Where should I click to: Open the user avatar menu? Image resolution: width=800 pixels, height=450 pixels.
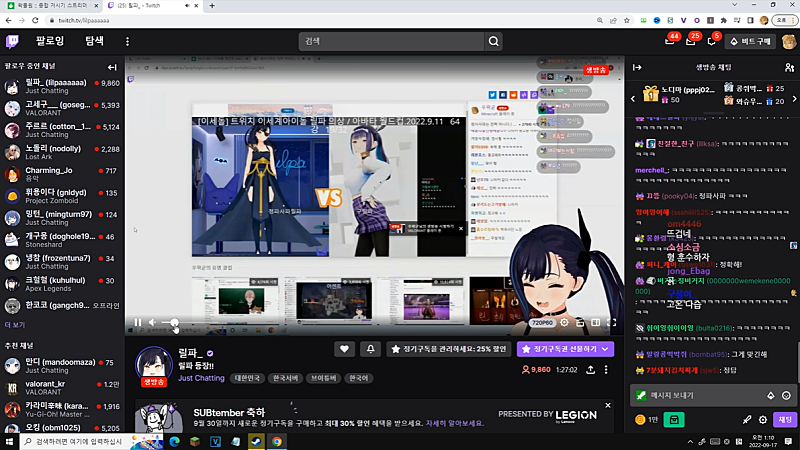pos(789,41)
